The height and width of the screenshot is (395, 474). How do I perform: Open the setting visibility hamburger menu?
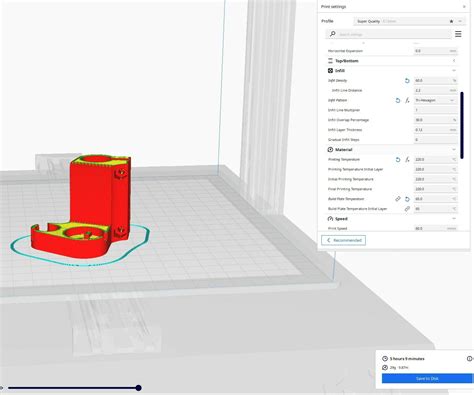458,34
